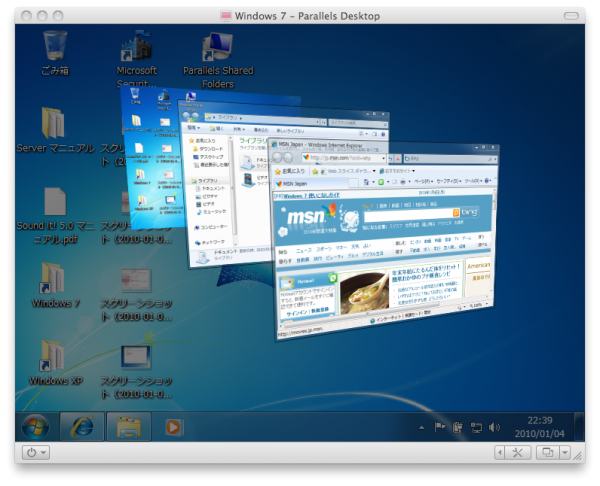Click the IE home icon in the command bar

367,182
